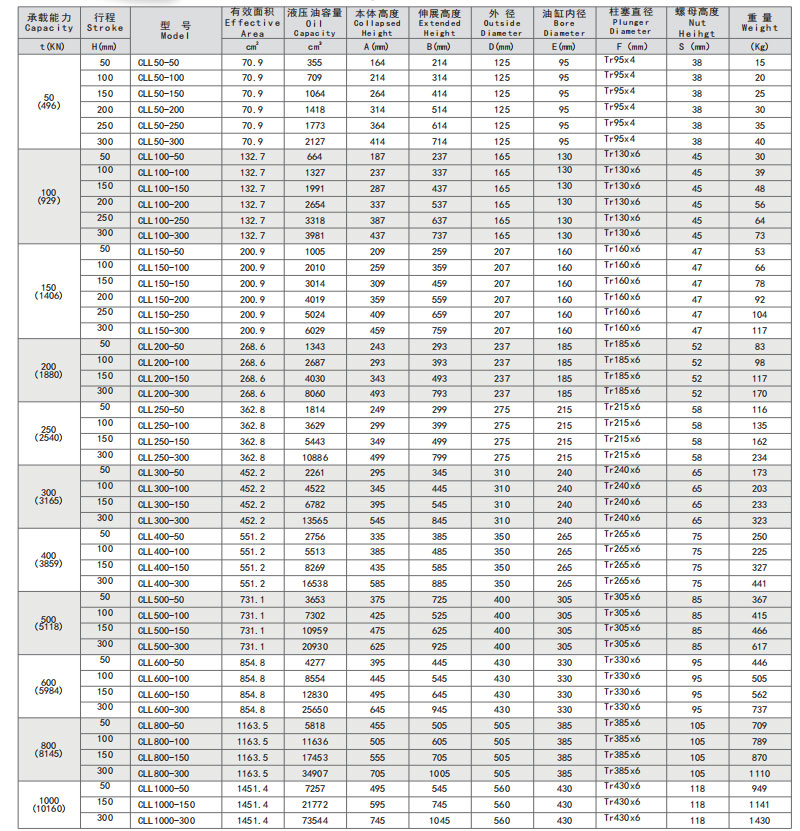Click the Oil Capacity column header
This screenshot has width=800, height=831.
(x=315, y=22)
